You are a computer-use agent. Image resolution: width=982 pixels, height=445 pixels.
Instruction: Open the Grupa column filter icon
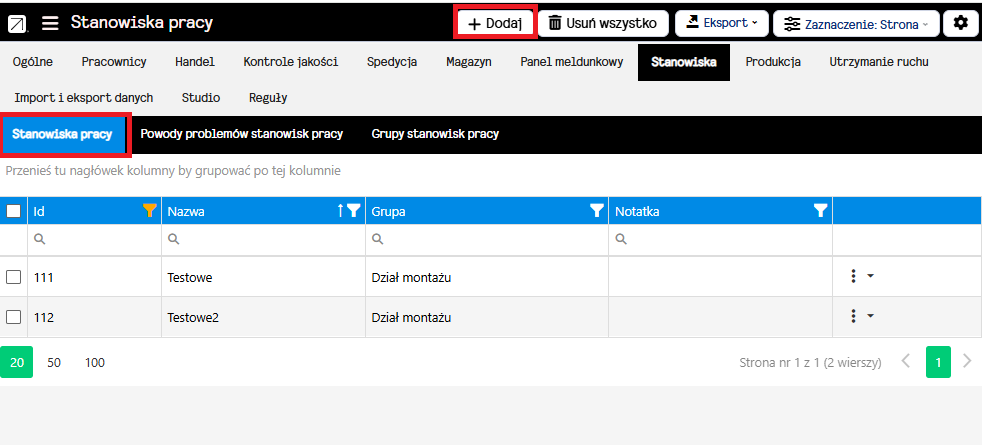click(597, 211)
